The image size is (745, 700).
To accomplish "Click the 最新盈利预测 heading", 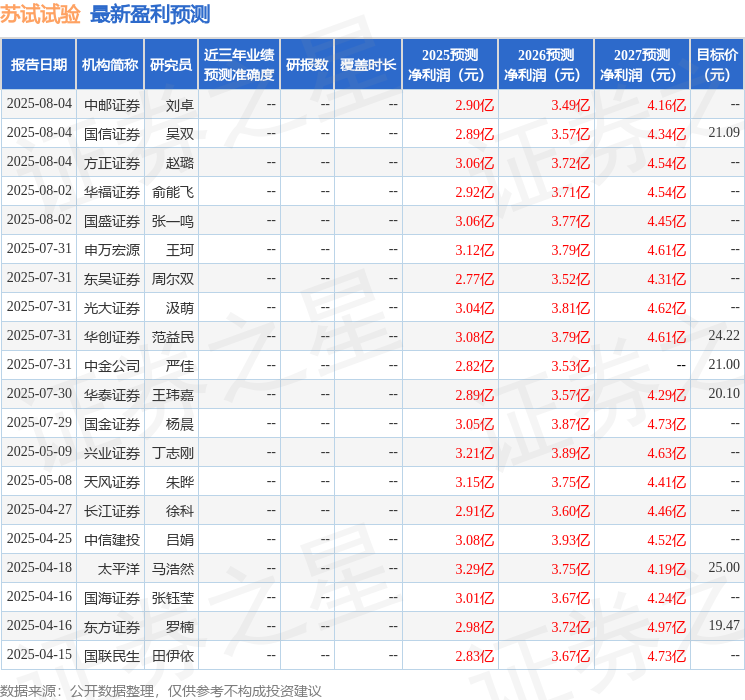I will [150, 14].
